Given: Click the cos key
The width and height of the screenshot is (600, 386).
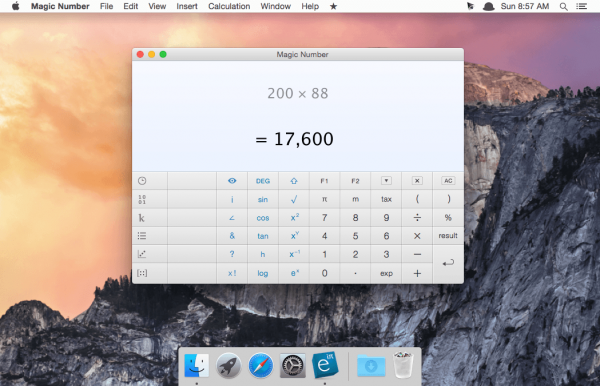Looking at the screenshot, I should [x=263, y=218].
